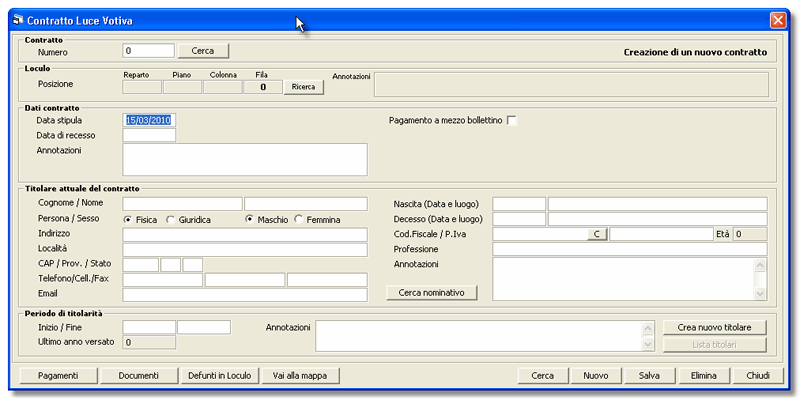Image resolution: width=800 pixels, height=400 pixels.
Task: Select the Fisica radio button
Action: point(128,220)
